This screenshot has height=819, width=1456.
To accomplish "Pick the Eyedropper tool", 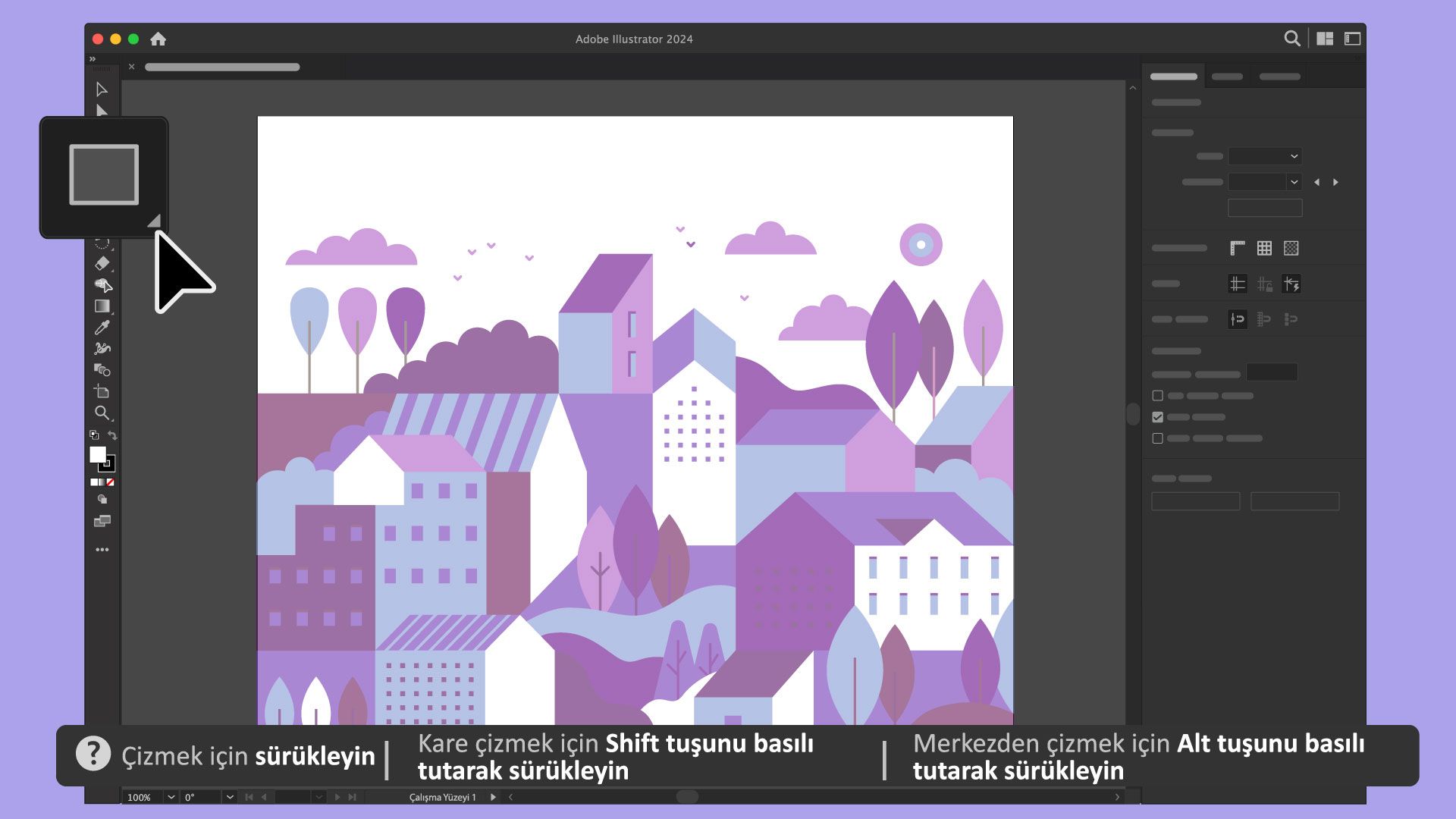I will click(x=103, y=327).
